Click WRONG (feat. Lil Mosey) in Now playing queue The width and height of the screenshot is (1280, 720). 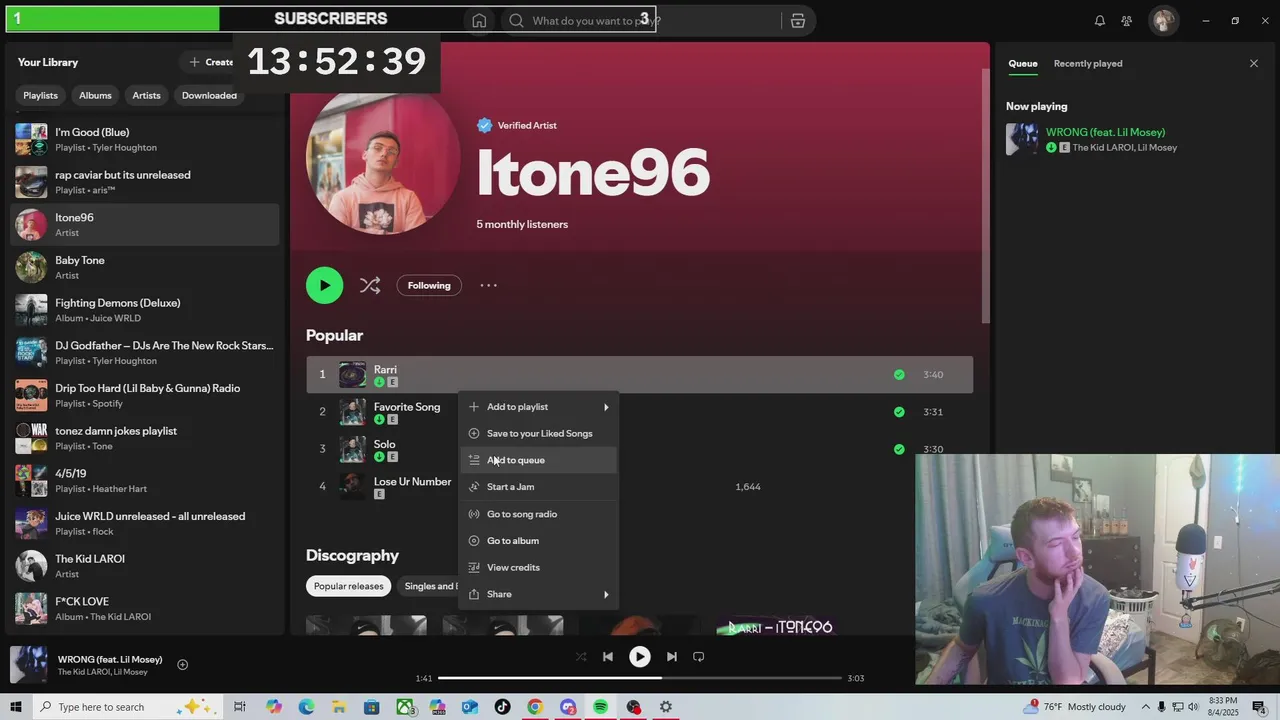coord(1105,132)
